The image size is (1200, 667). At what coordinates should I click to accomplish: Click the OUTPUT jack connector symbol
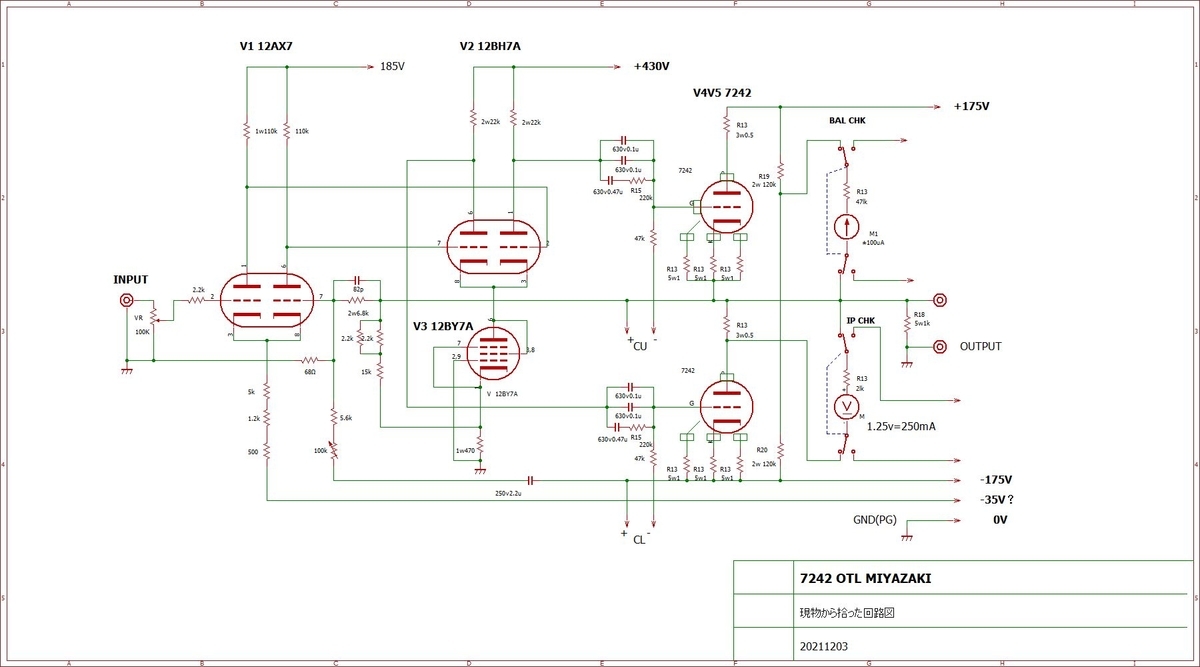pyautogui.click(x=940, y=347)
